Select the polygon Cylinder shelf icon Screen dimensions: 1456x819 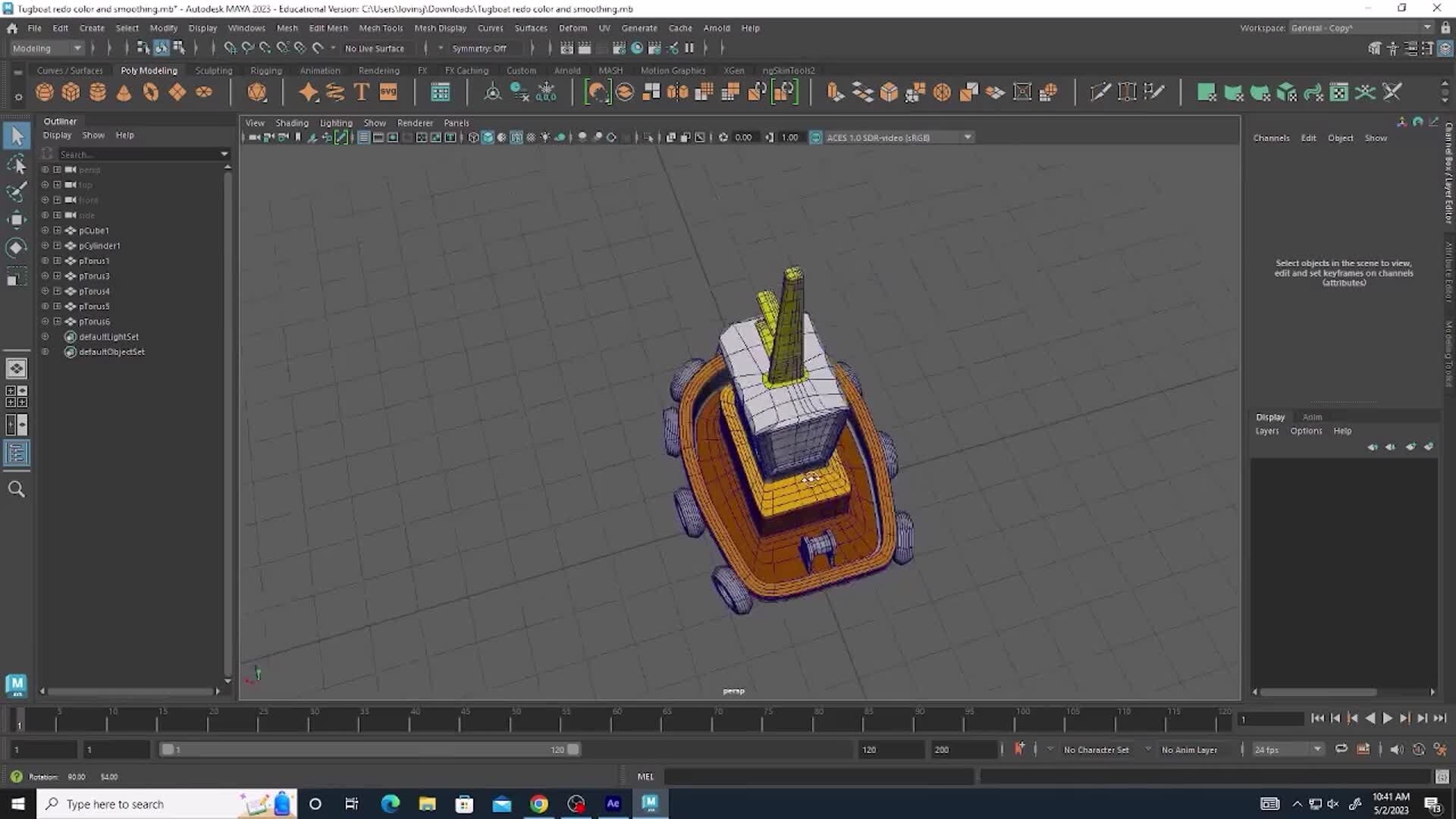[97, 92]
